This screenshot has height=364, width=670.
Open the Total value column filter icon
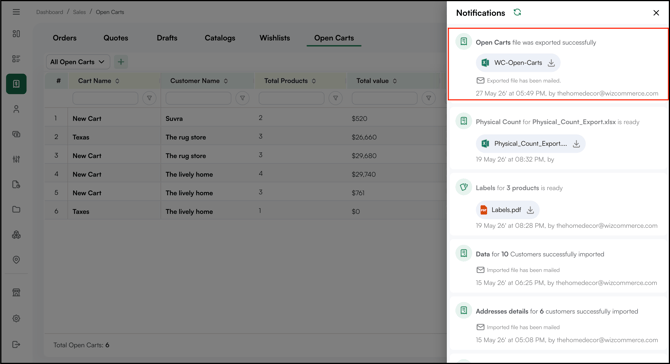pos(429,98)
